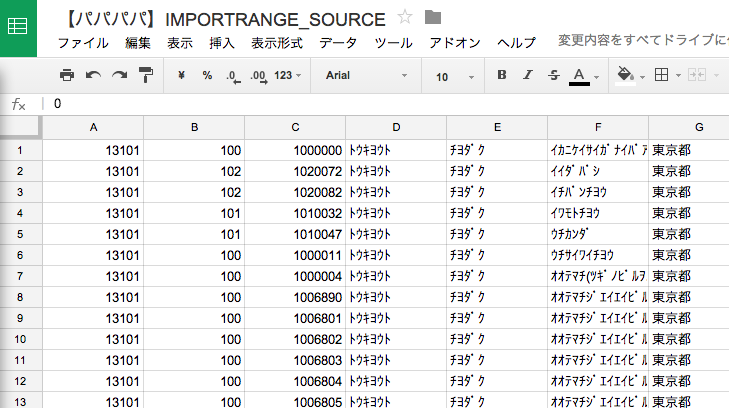Click cell ｳﾁｻｲﾜｲﾁﾖｳ in column F

point(598,255)
